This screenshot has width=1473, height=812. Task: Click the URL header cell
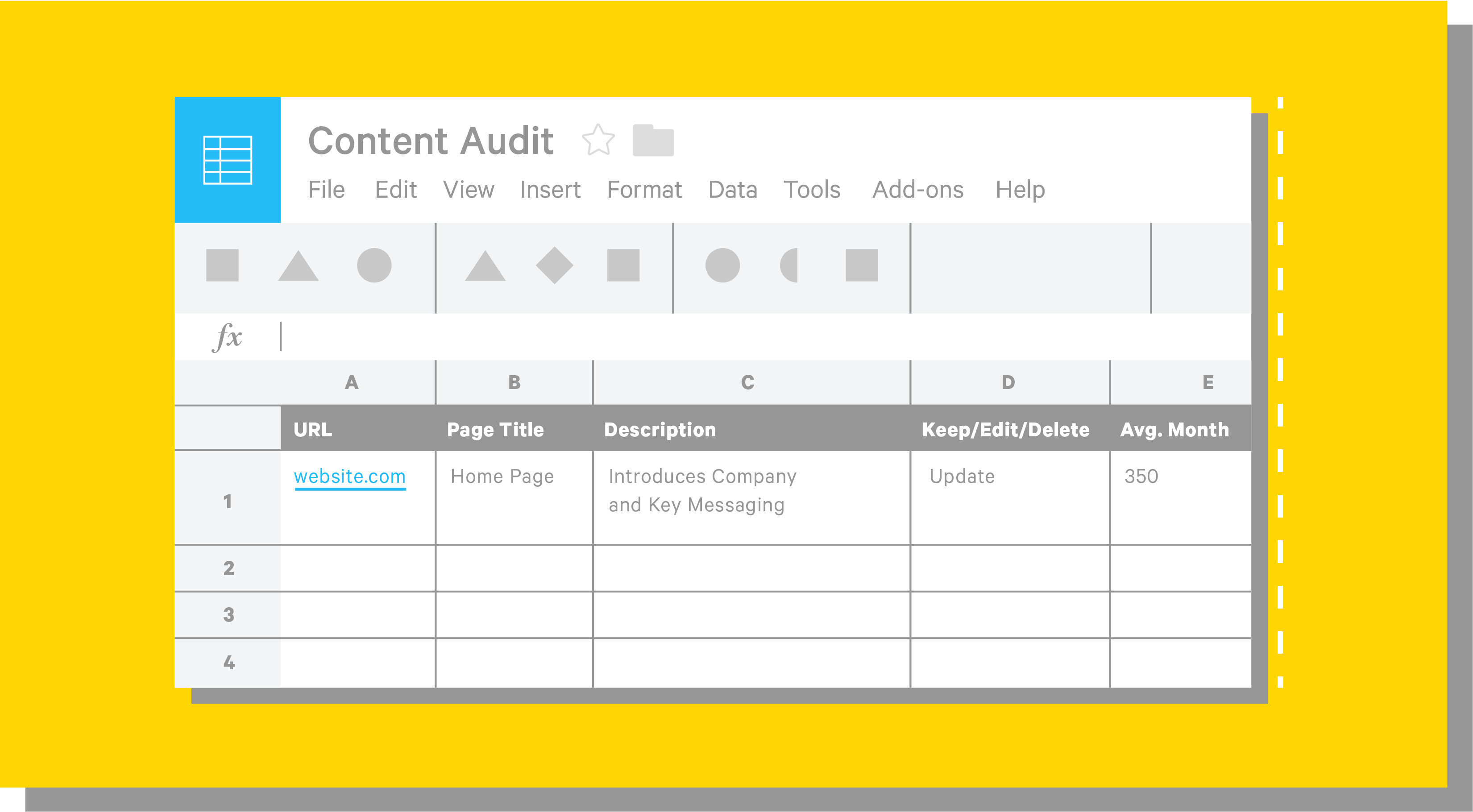point(358,429)
